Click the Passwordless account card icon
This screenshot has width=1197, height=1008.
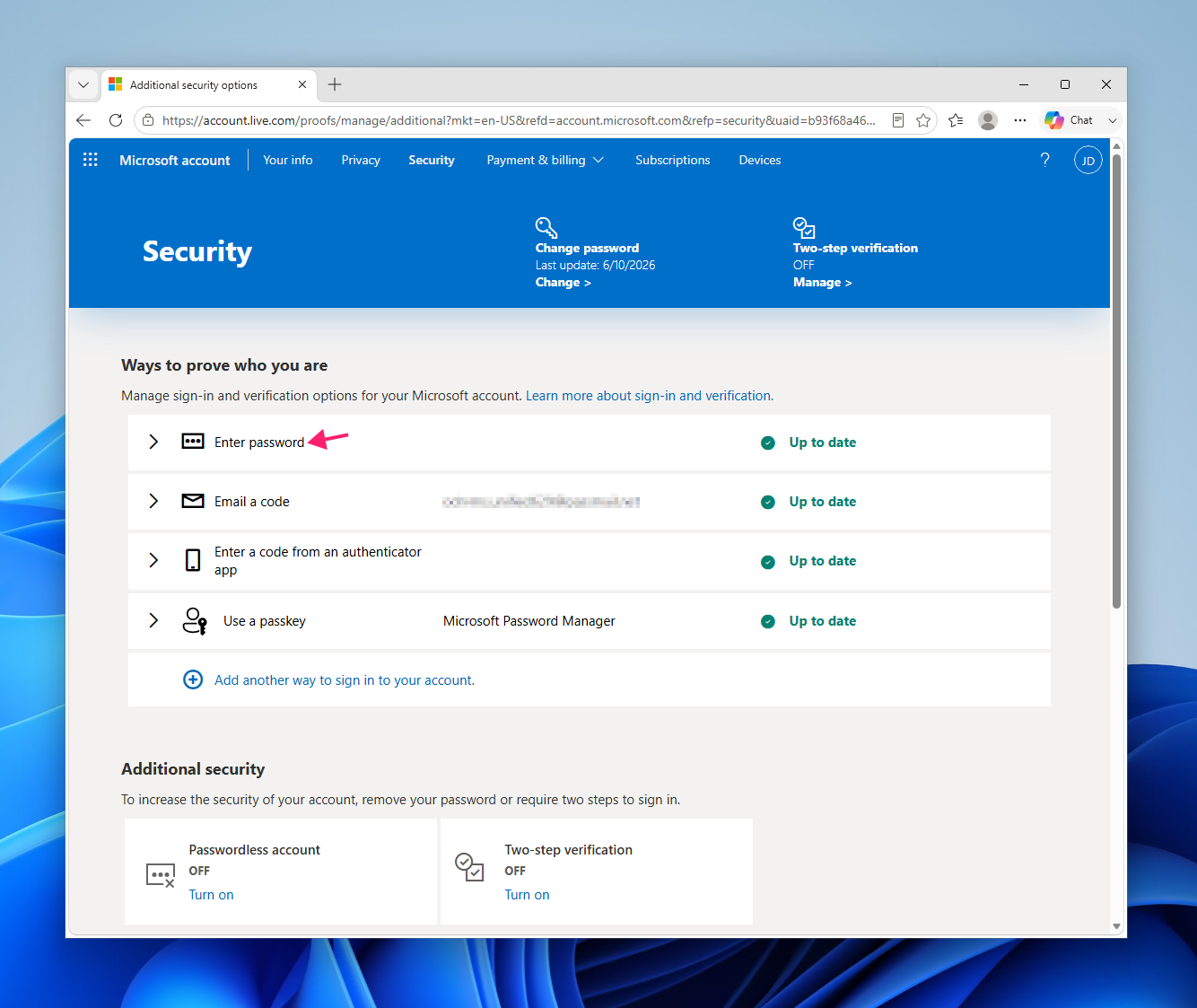(x=160, y=875)
